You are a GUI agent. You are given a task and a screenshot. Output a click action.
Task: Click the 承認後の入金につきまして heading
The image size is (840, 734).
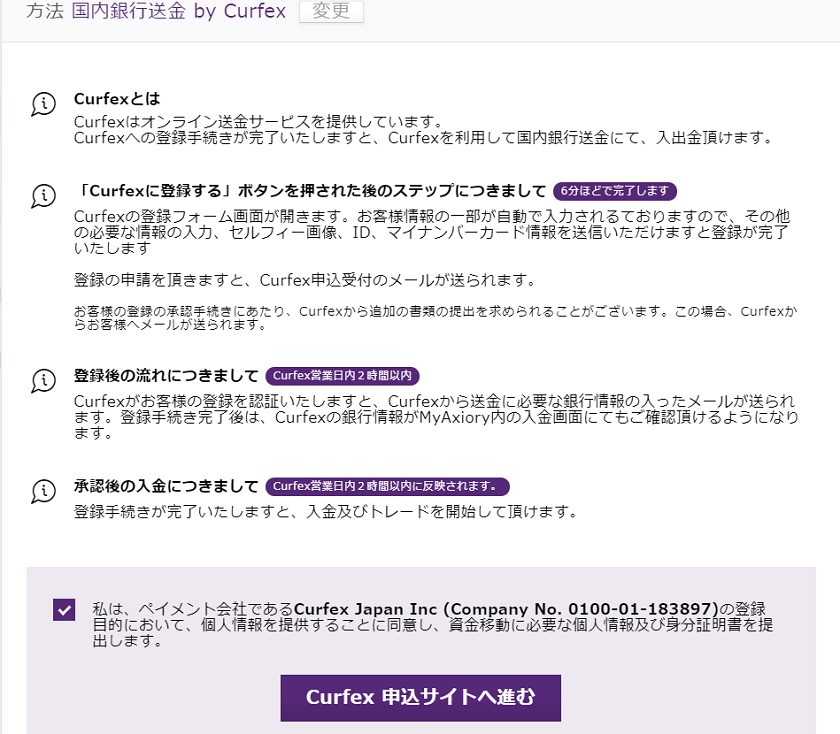click(x=166, y=487)
